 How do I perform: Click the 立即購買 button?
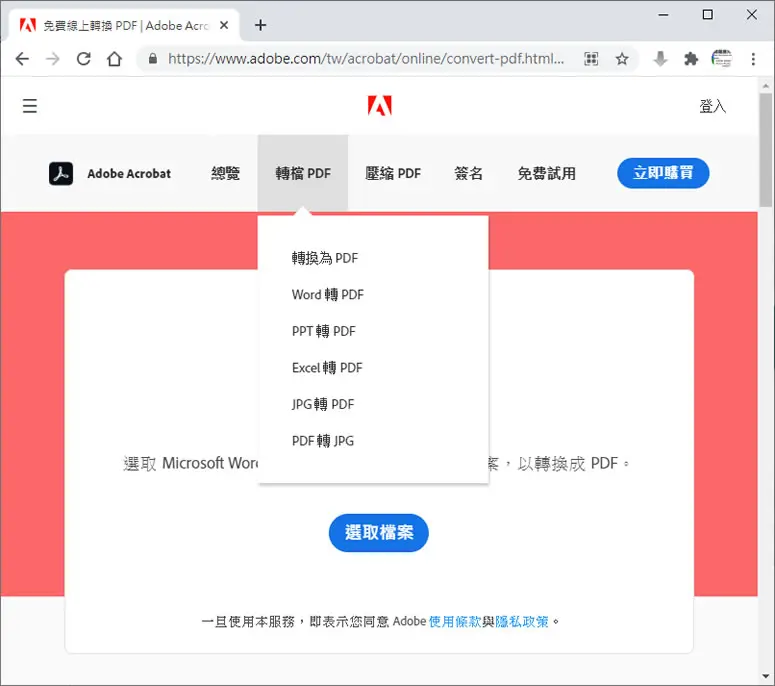(x=663, y=173)
